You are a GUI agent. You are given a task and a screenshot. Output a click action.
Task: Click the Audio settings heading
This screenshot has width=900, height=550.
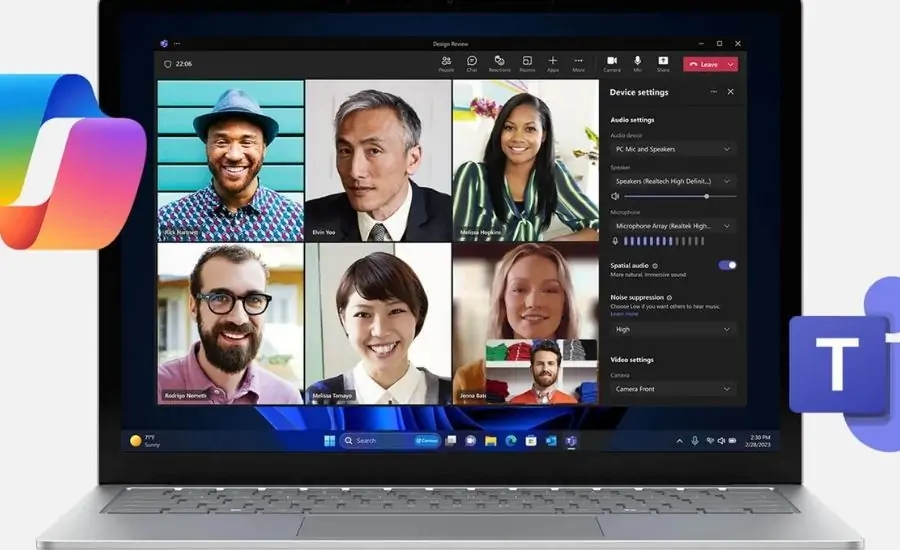click(x=632, y=120)
